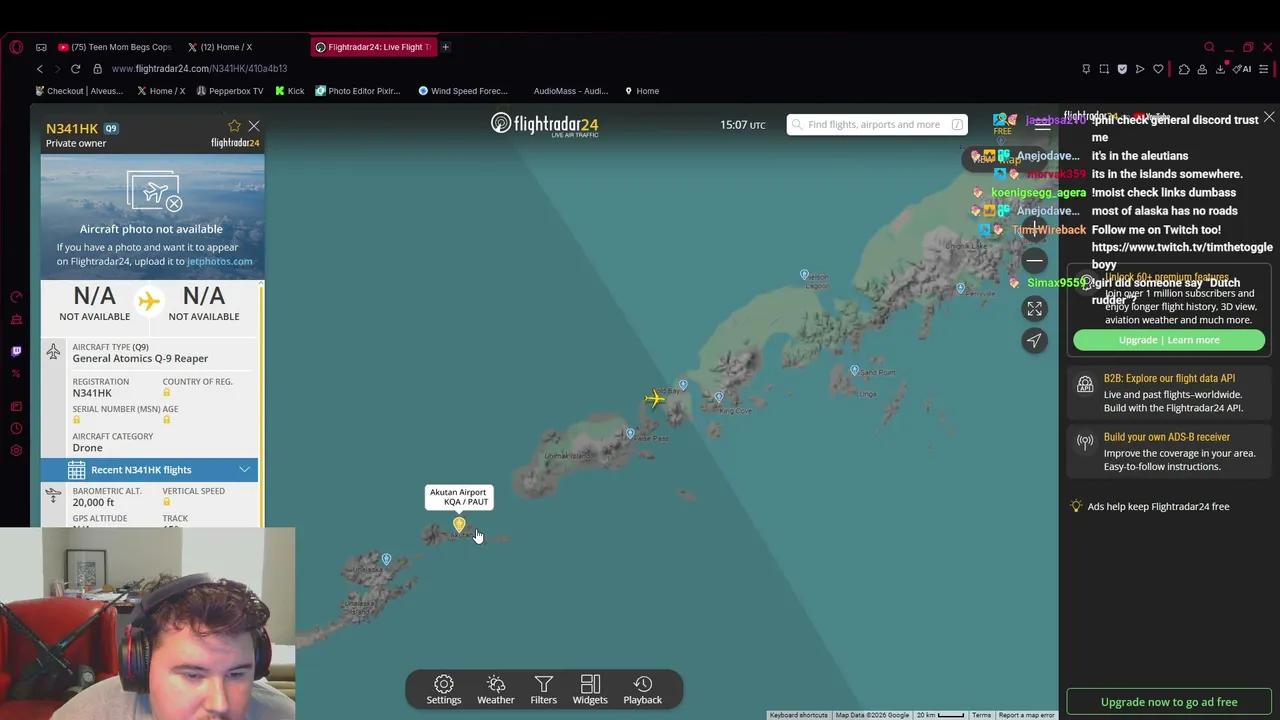1280x720 pixels.
Task: Click the blue airport pin at Cold Bay
Action: coord(683,385)
